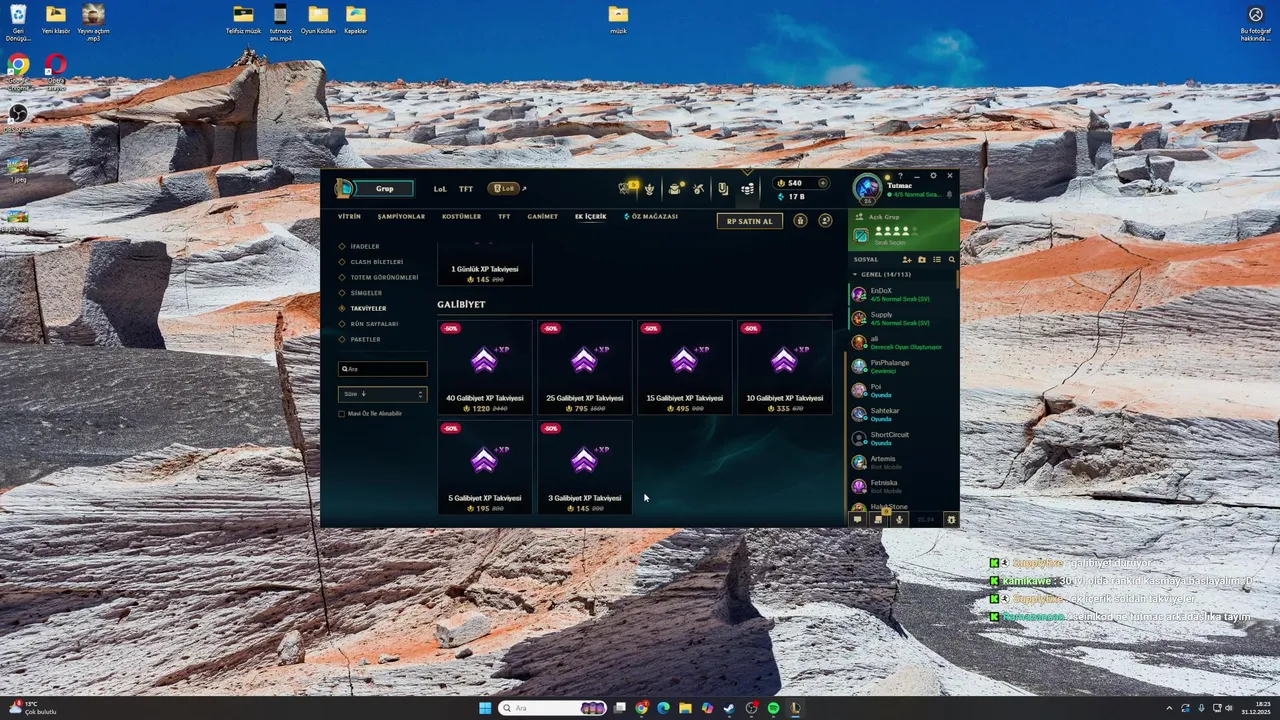Click the new folder icon in Sosyal
The height and width of the screenshot is (720, 1280).
click(922, 260)
